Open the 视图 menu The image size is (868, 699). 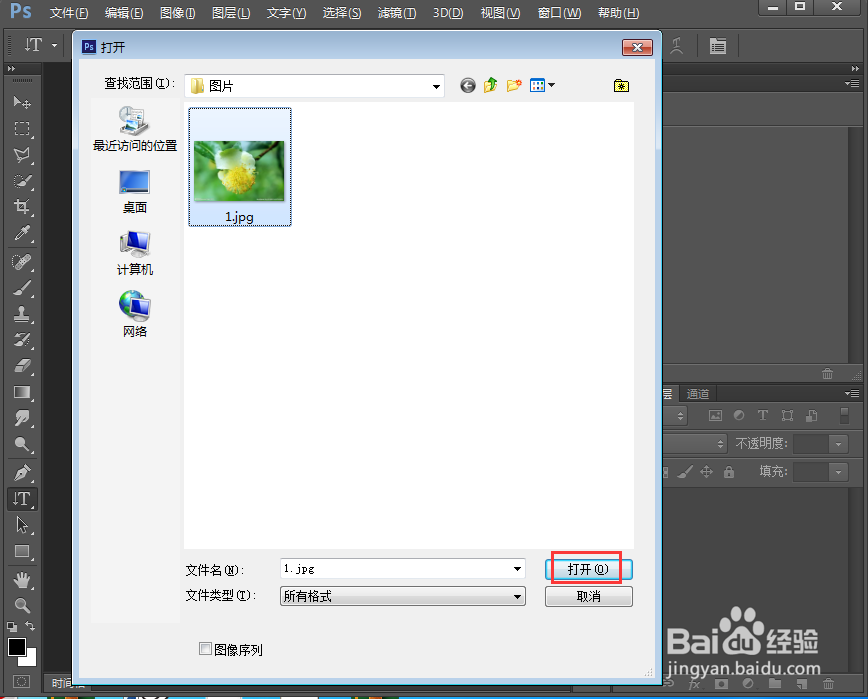point(500,13)
